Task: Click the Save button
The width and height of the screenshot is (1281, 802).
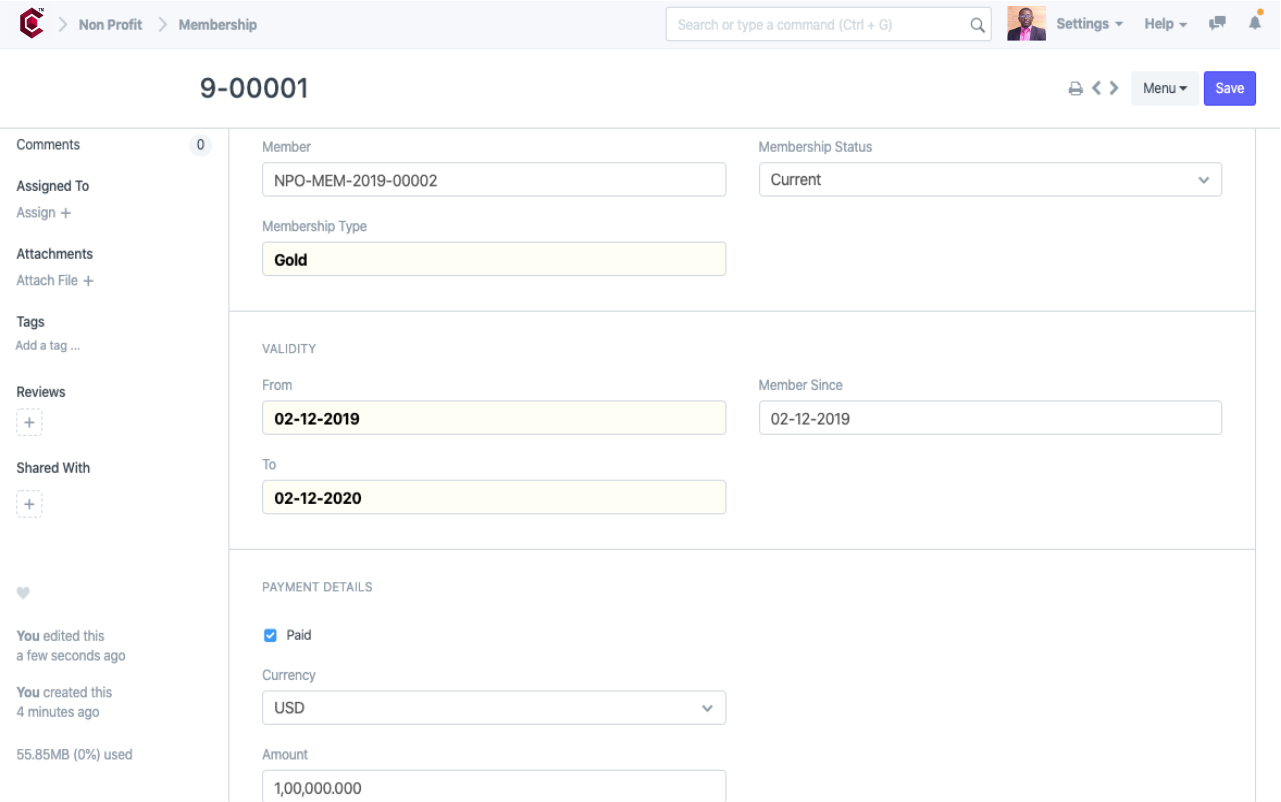Action: click(1229, 88)
